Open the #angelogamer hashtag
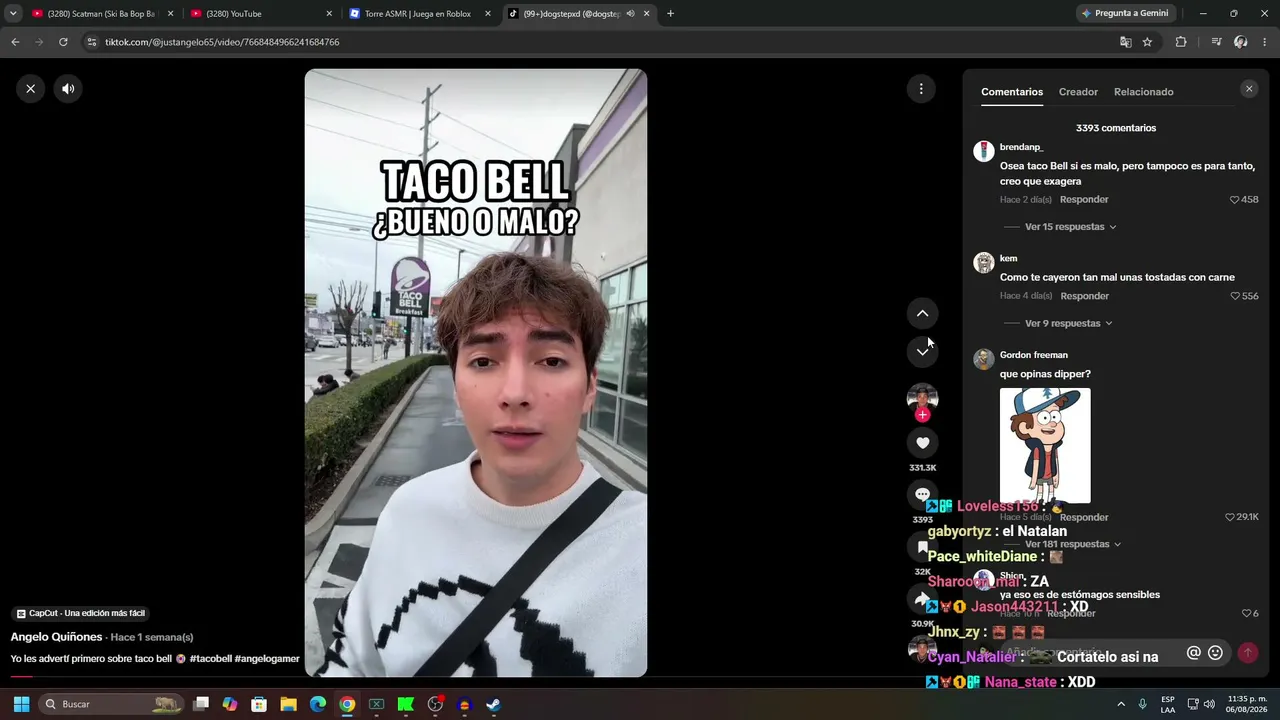Image resolution: width=1280 pixels, height=720 pixels. [267, 659]
